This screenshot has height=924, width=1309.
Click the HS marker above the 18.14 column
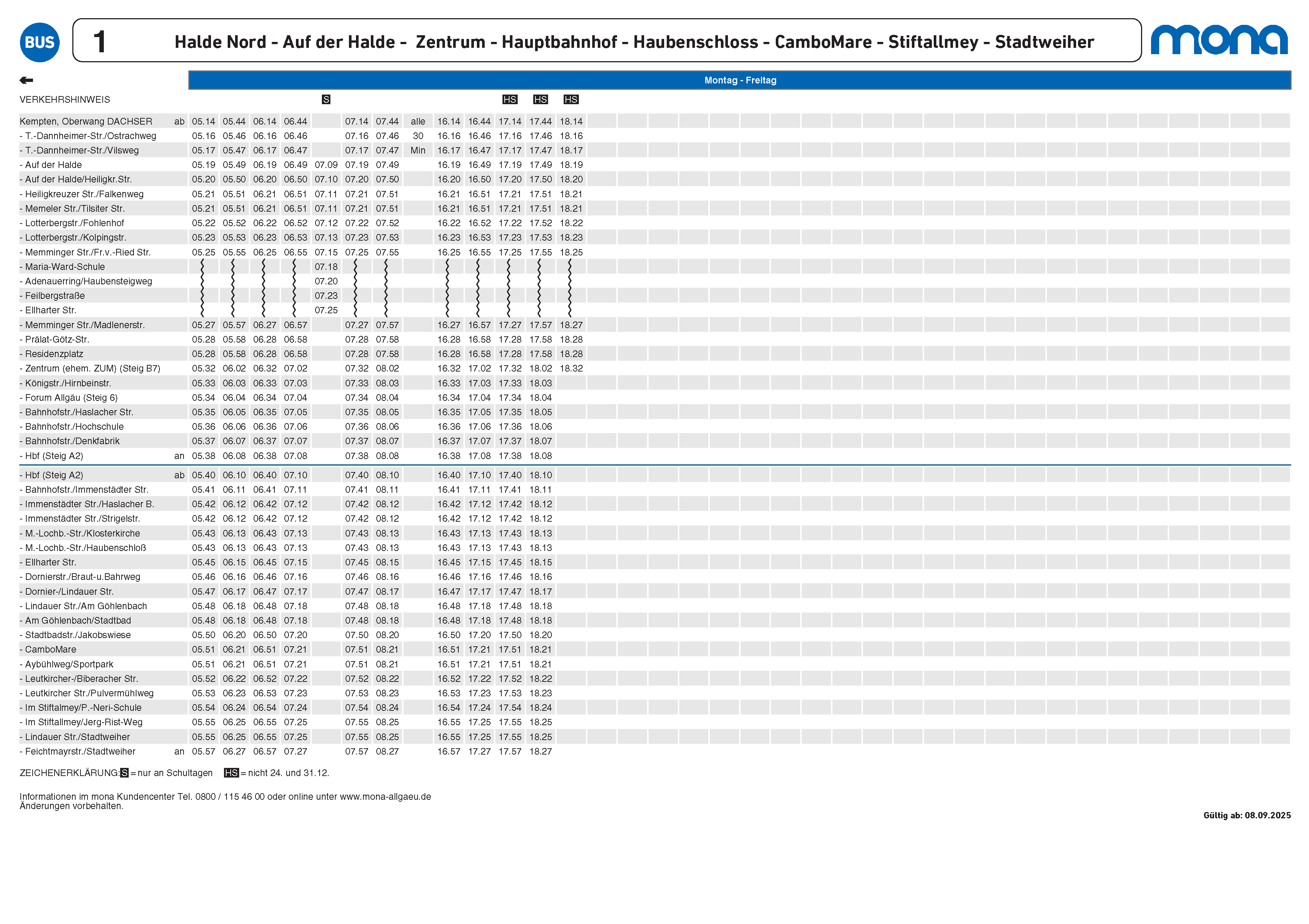(x=571, y=100)
